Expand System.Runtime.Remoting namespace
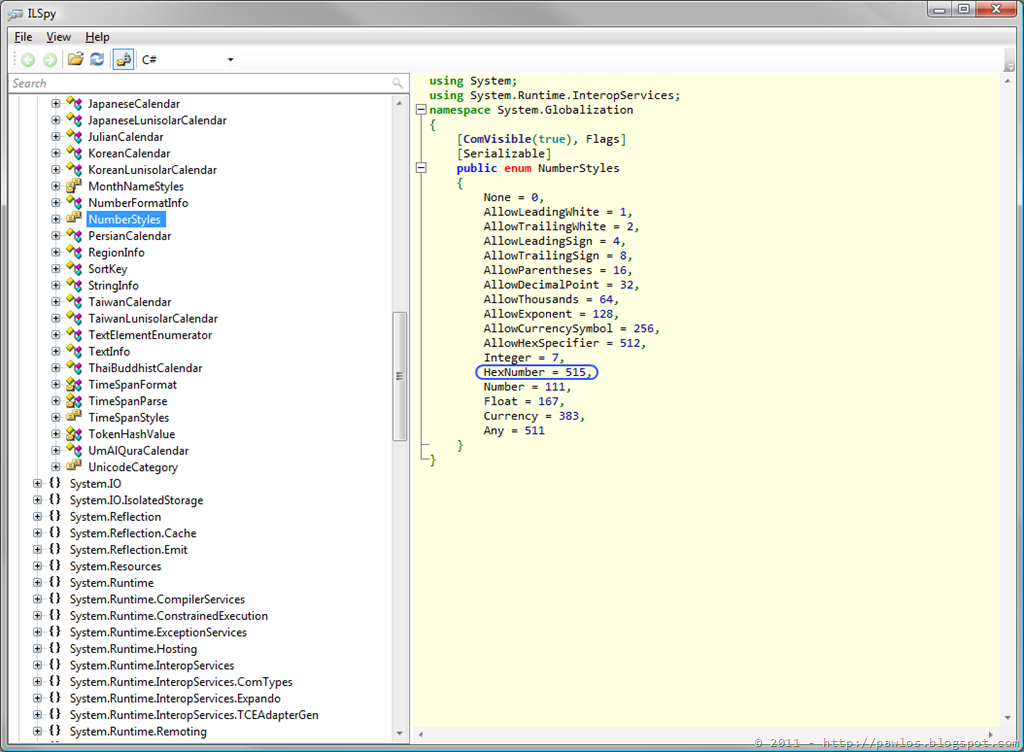The image size is (1024, 752). pyautogui.click(x=37, y=732)
